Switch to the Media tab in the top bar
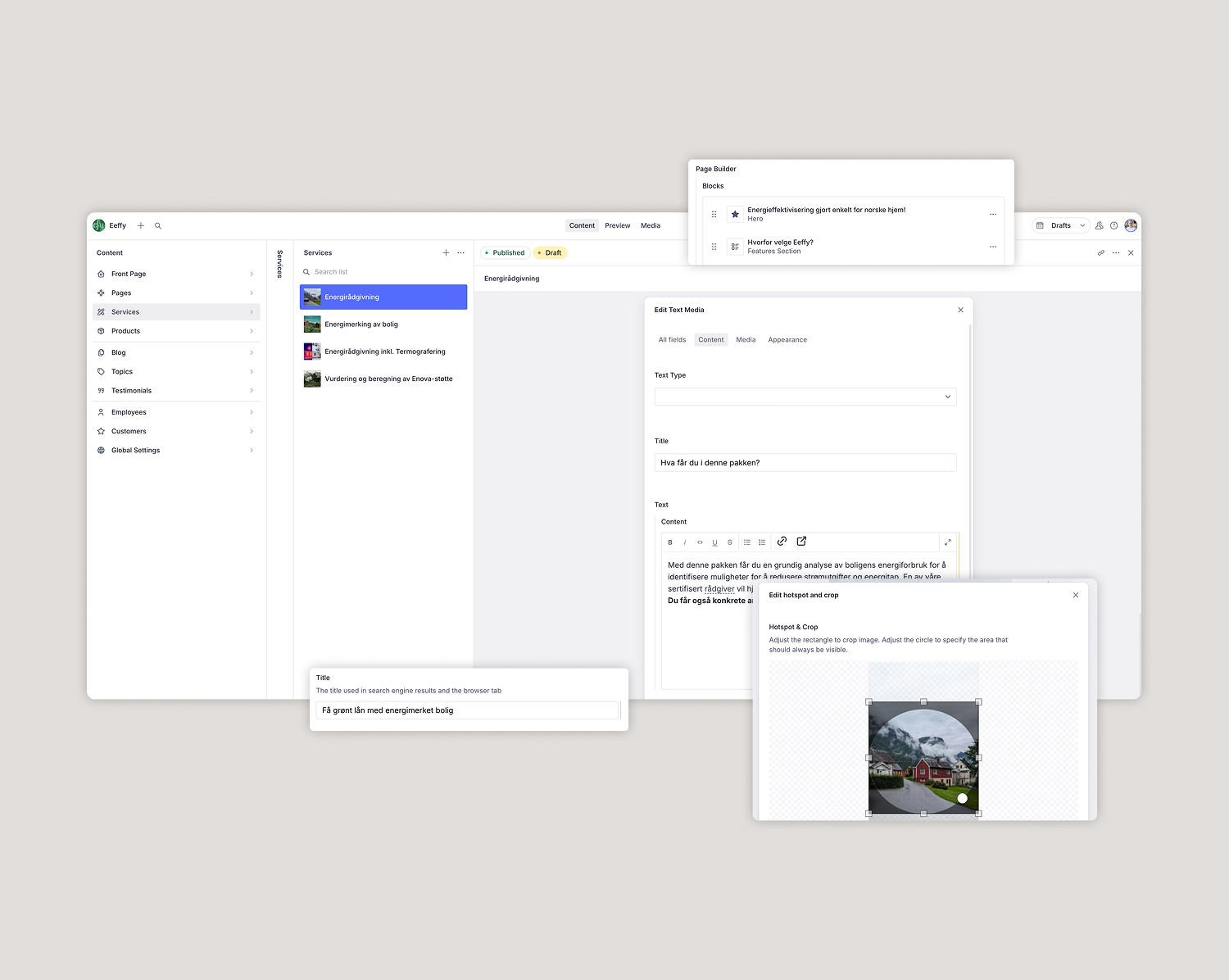The width and height of the screenshot is (1229, 980). point(651,225)
